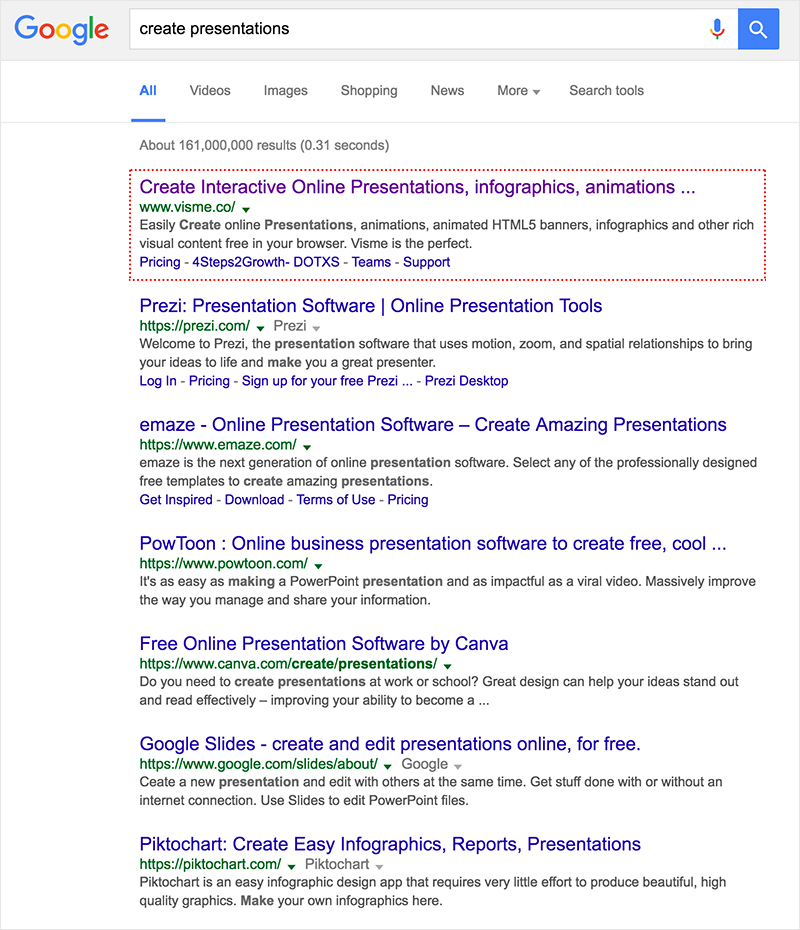The height and width of the screenshot is (930, 800).
Task: Click the blue magnifier search button
Action: click(758, 28)
